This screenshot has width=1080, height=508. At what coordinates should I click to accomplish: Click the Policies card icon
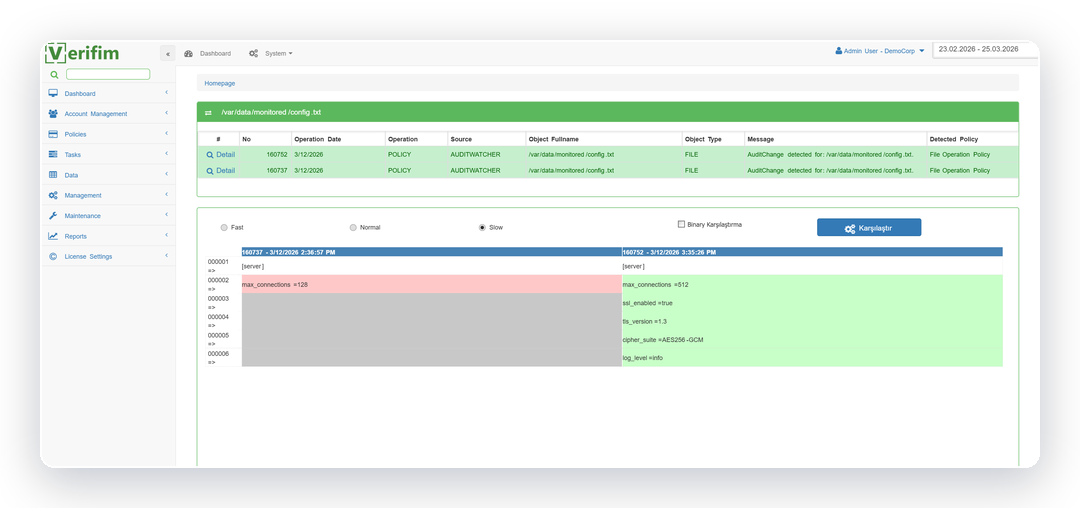pyautogui.click(x=53, y=134)
